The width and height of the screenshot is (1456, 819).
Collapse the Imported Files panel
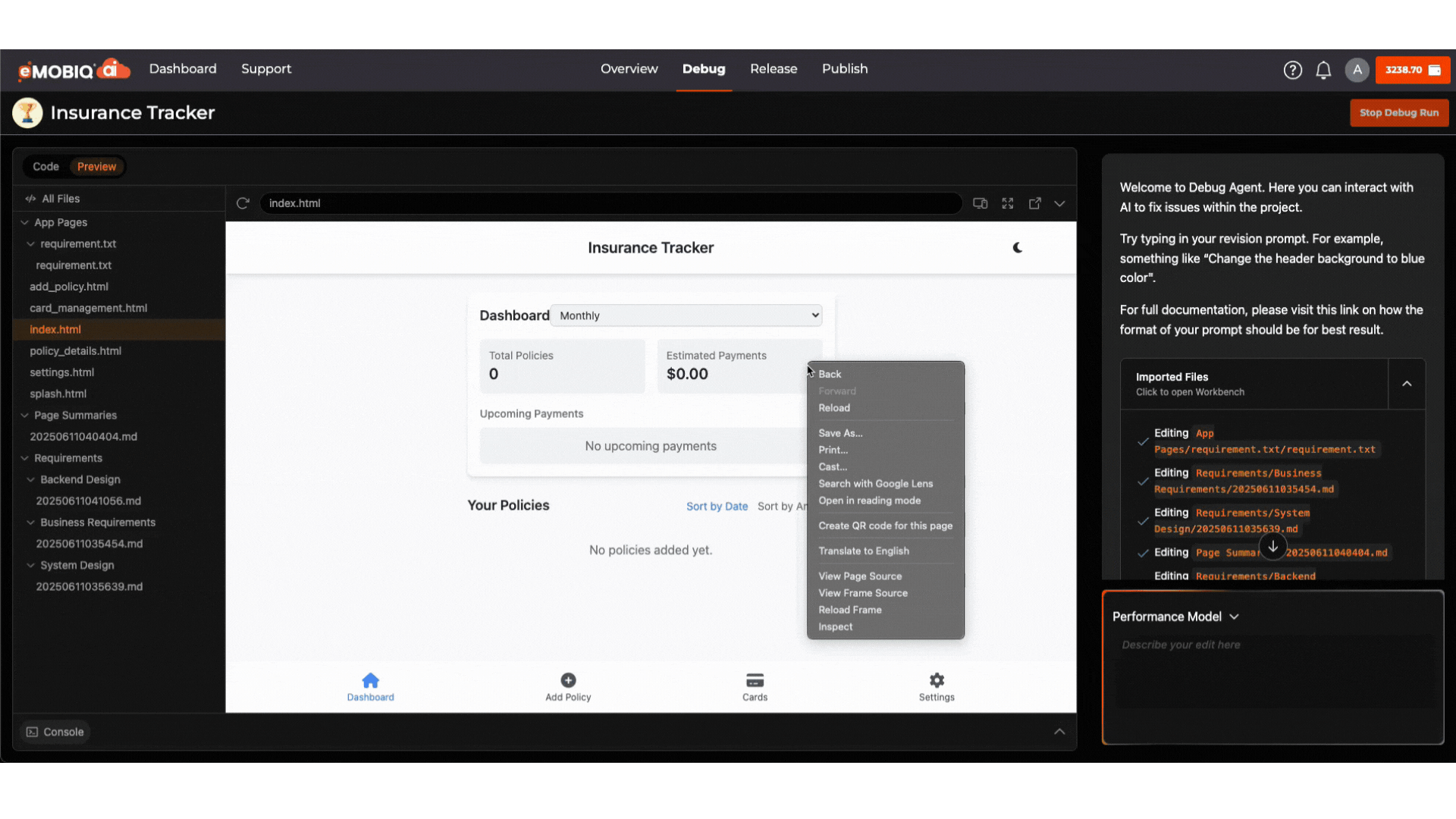coord(1407,384)
